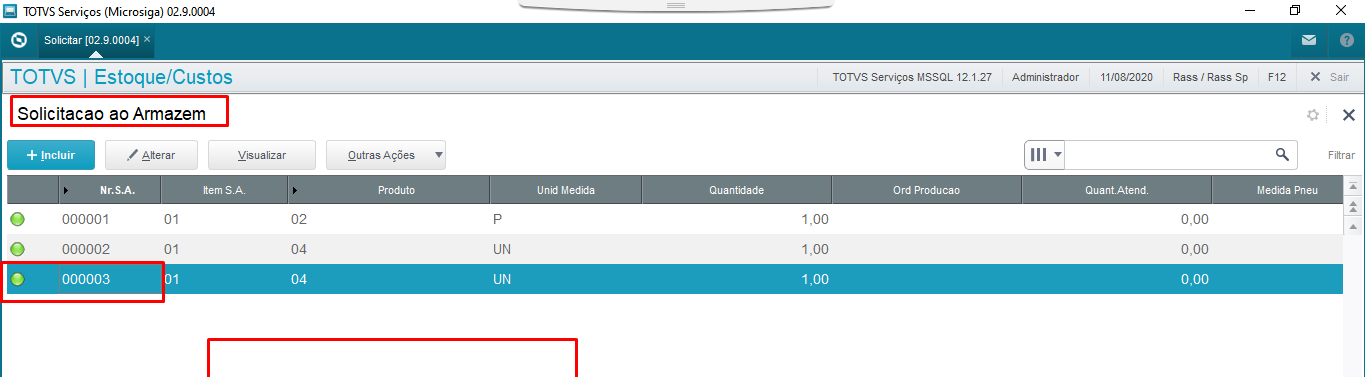Click TOTVS Serviços MSSQL 12.1.27 environment label
This screenshot has width=1365, height=377.
click(x=911, y=77)
